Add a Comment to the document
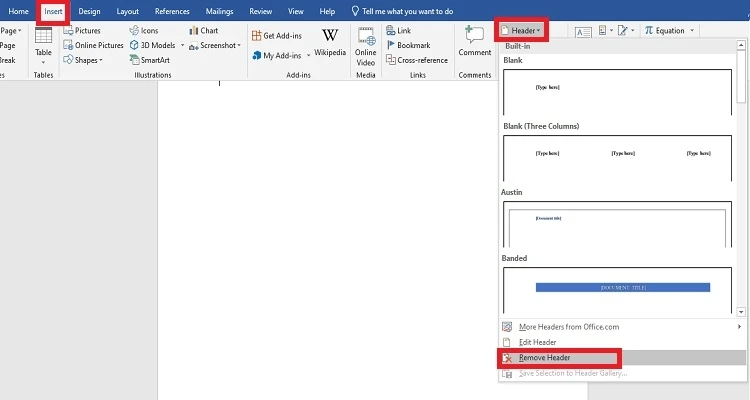 coord(474,41)
